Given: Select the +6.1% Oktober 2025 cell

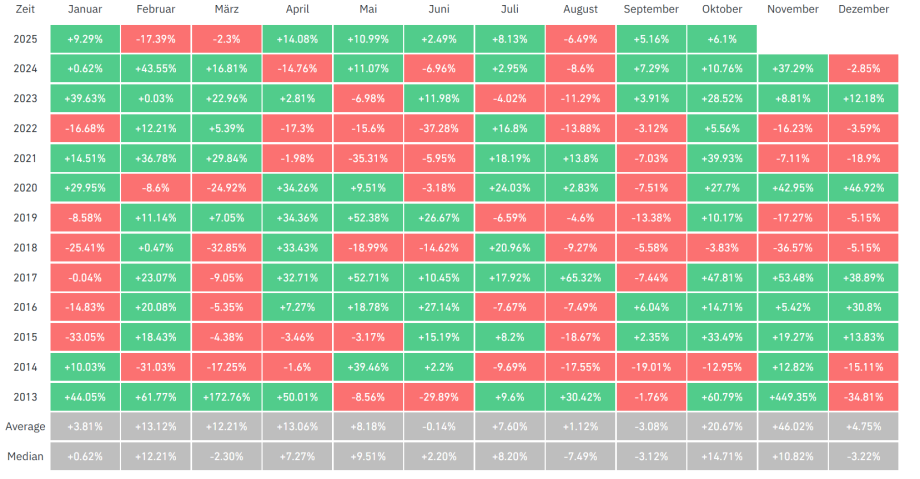Looking at the screenshot, I should [x=722, y=38].
